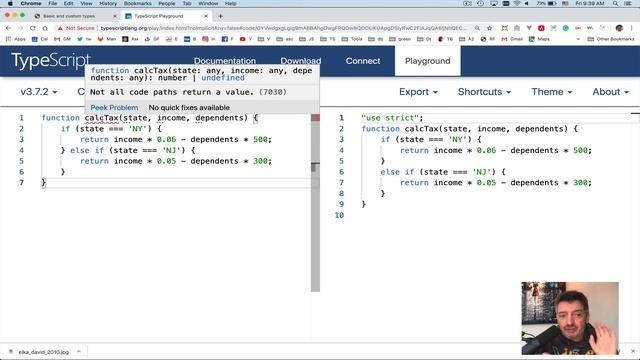Click Peek Problem in the error tooltip
640x360 pixels.
click(x=114, y=107)
